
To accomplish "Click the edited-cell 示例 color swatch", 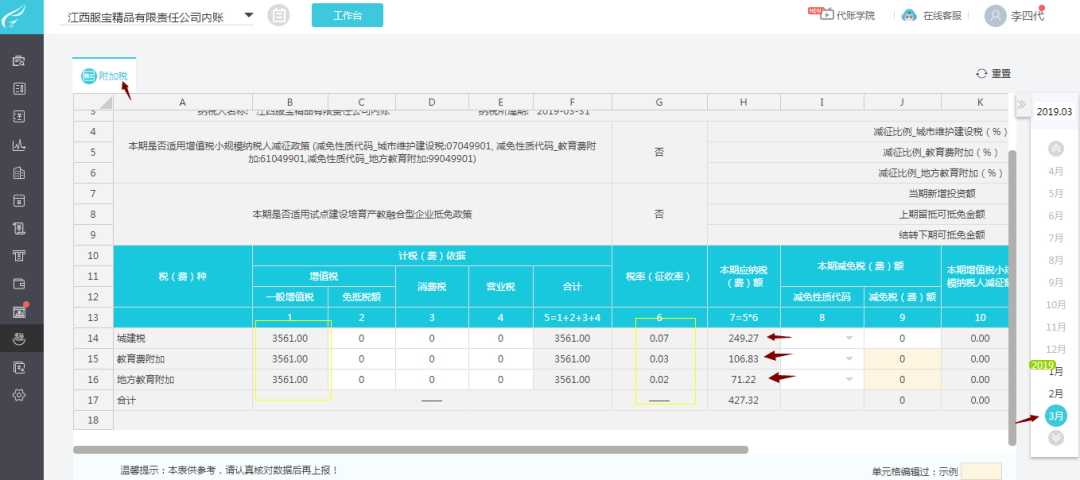I will (982, 472).
